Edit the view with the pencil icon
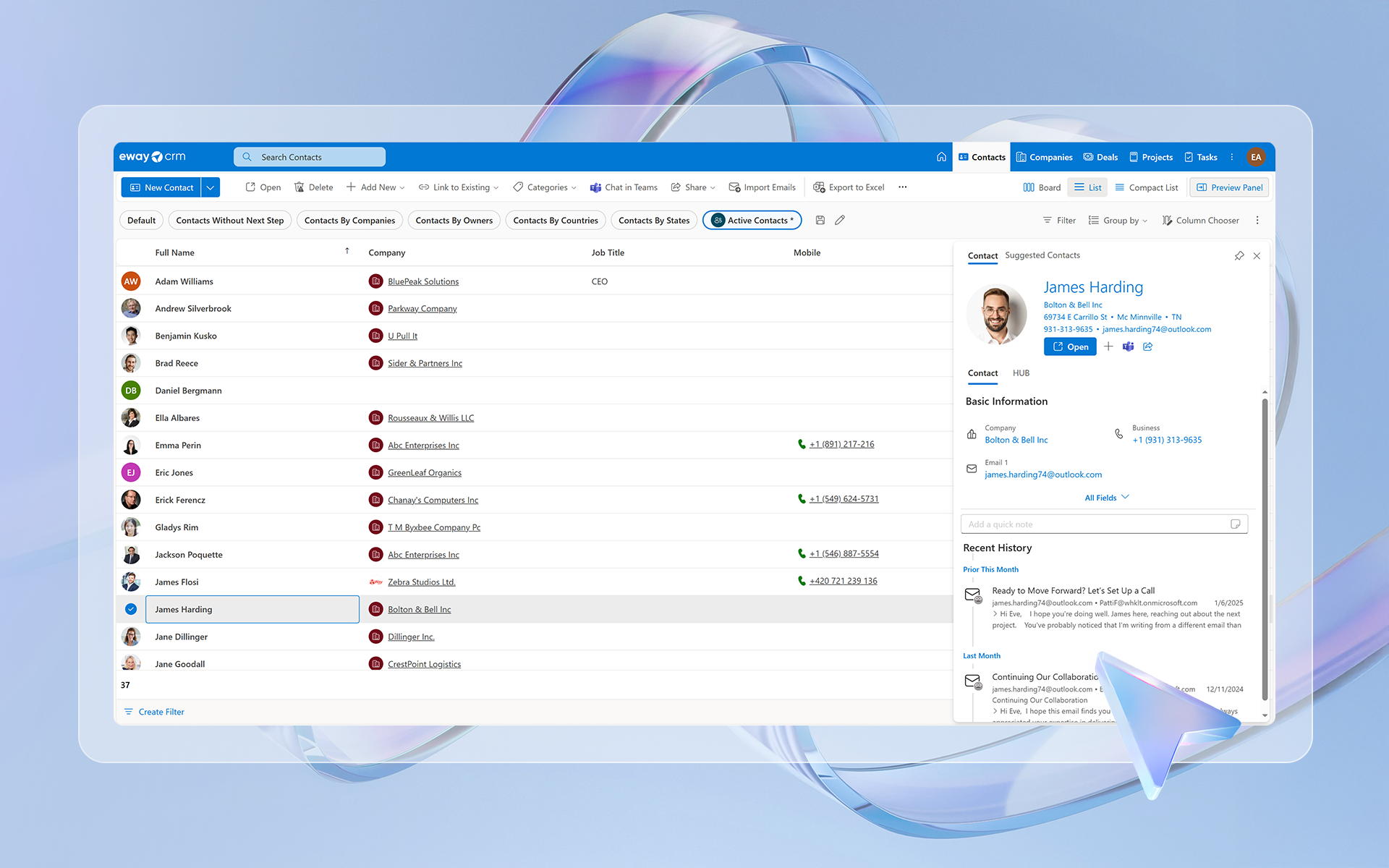 (840, 221)
